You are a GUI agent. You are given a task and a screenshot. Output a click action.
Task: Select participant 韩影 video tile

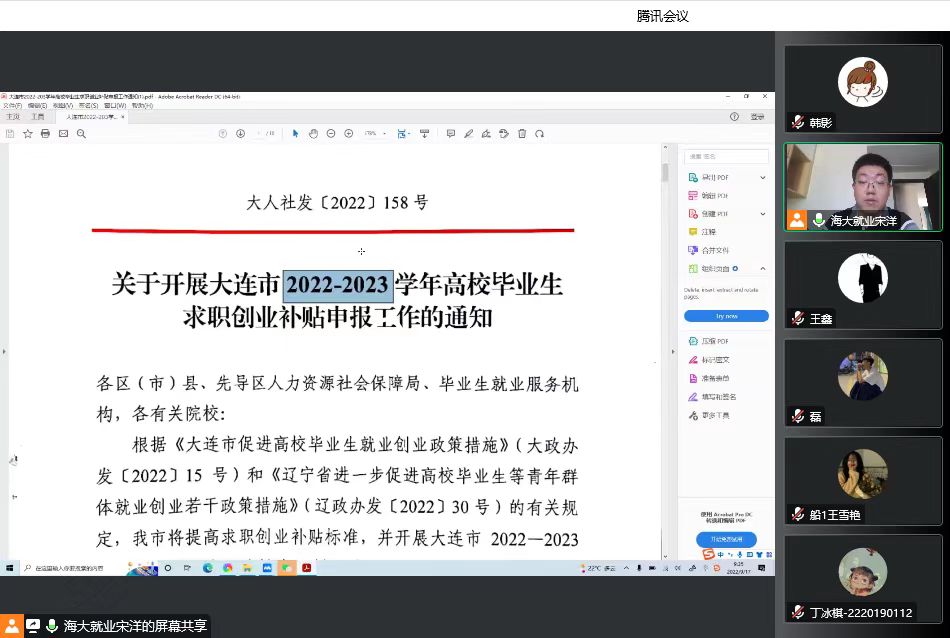pyautogui.click(x=863, y=89)
